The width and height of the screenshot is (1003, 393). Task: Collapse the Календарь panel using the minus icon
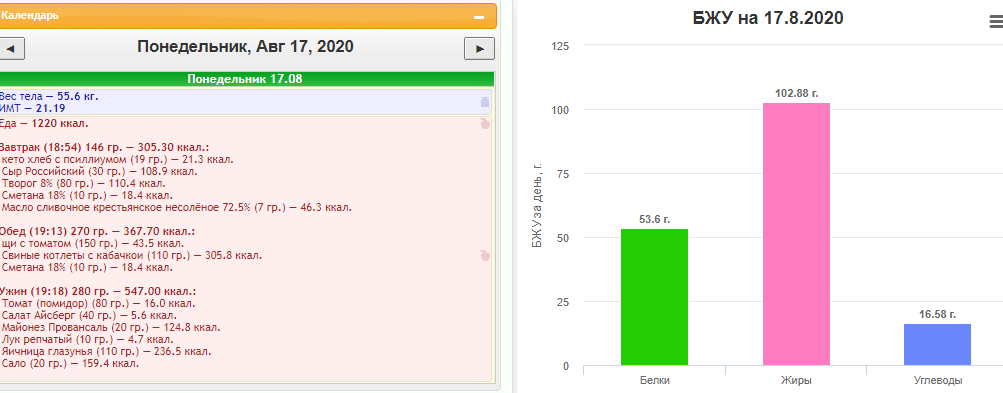(478, 17)
